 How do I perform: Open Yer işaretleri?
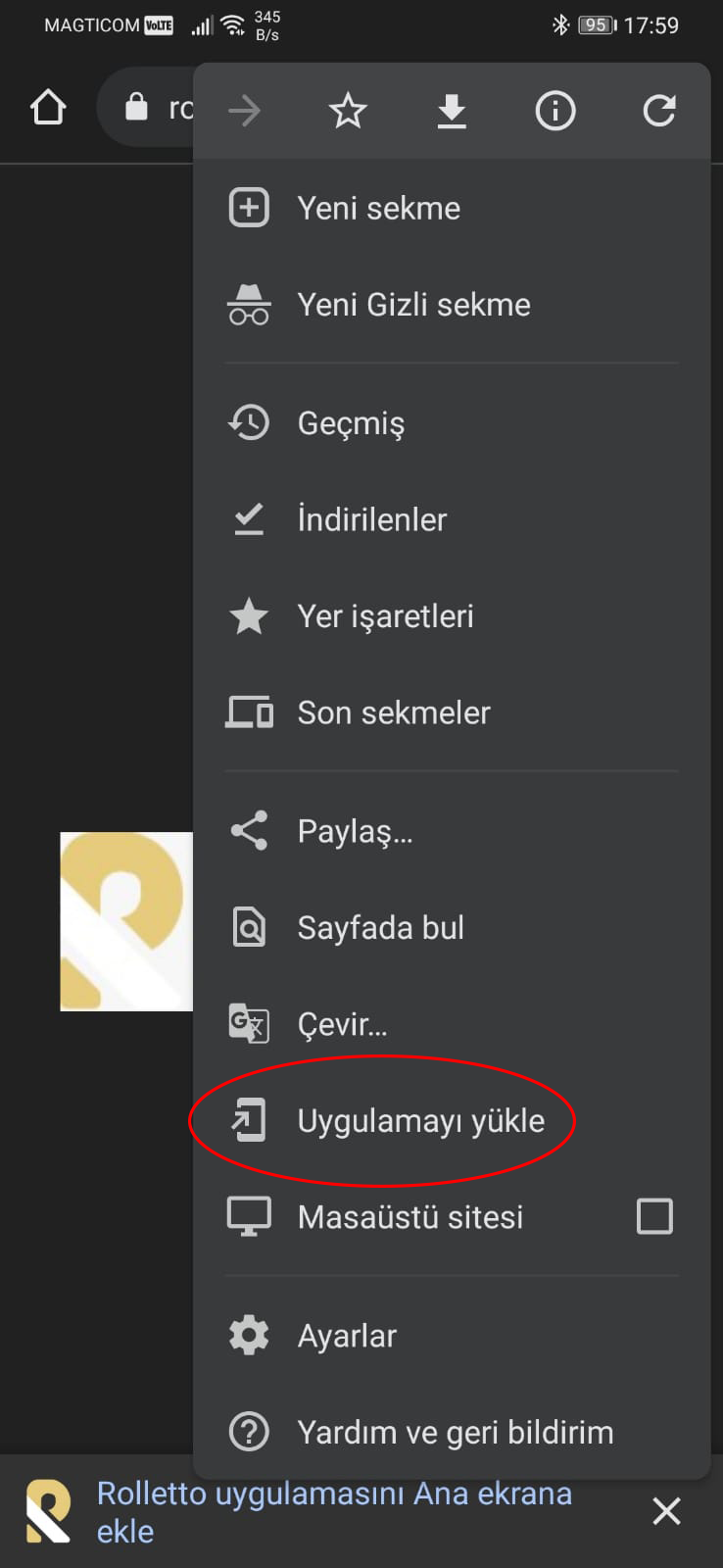[x=385, y=616]
